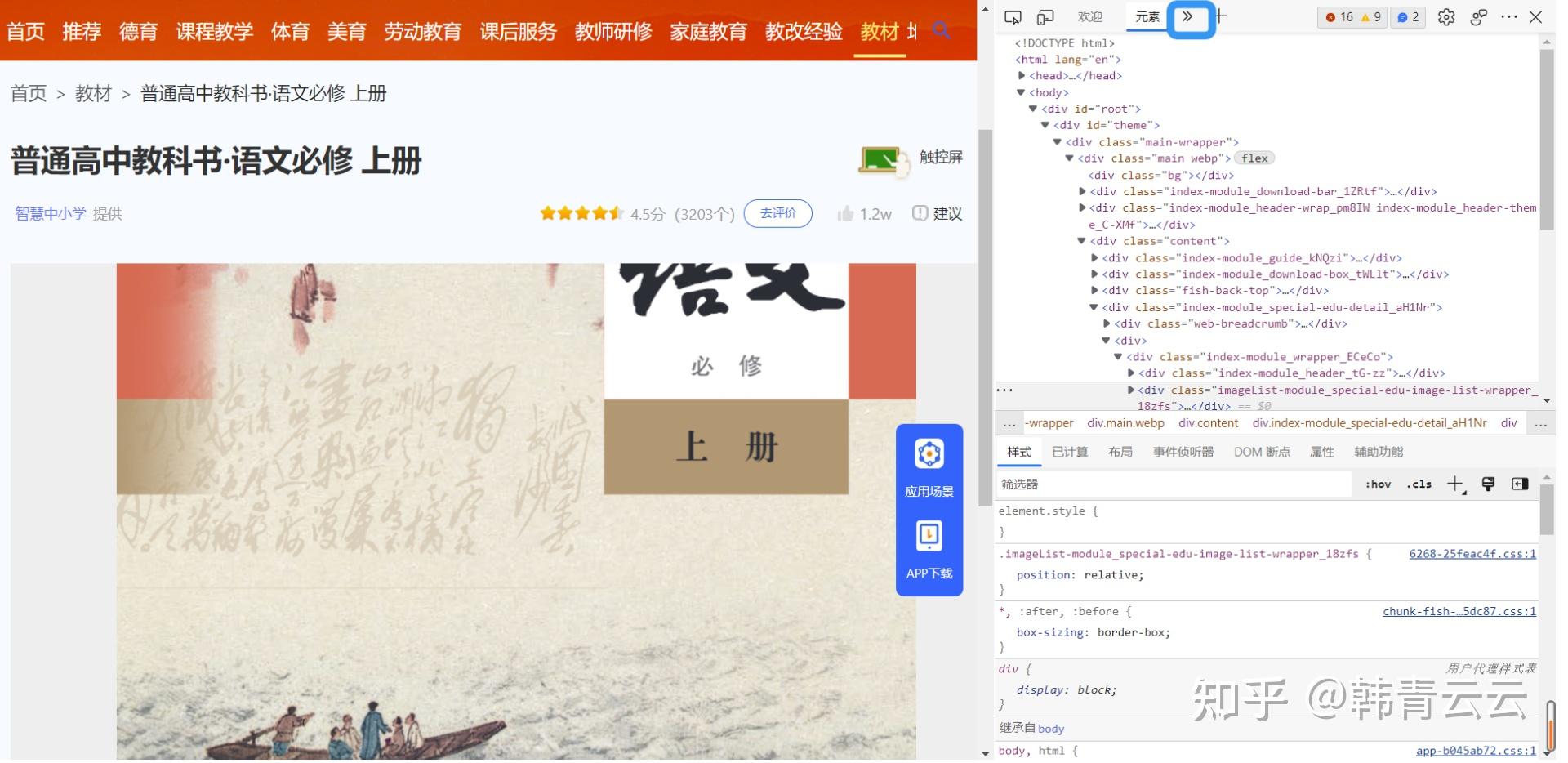The width and height of the screenshot is (1568, 763).
Task: Open the 应用场景 floating sidebar icon
Action: (929, 454)
